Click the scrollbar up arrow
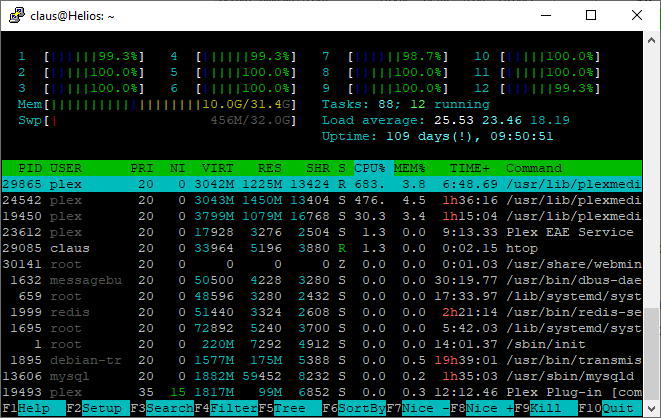661x418 pixels. click(x=651, y=40)
